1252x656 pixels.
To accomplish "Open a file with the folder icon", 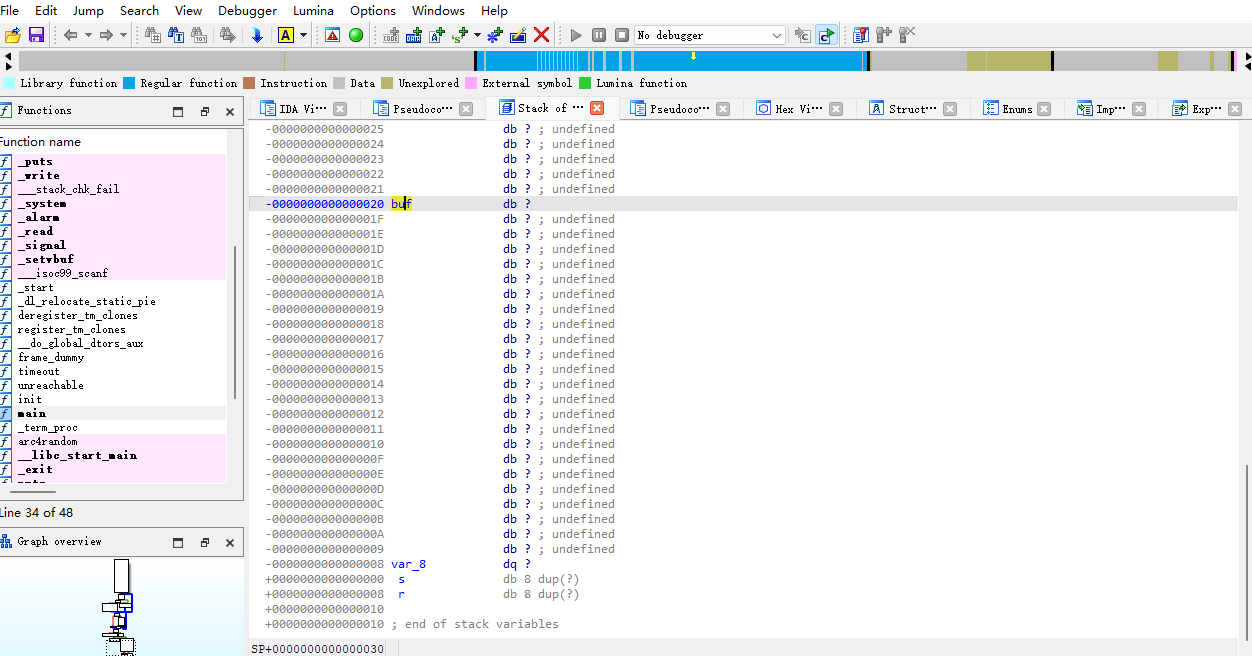I will coord(13,35).
